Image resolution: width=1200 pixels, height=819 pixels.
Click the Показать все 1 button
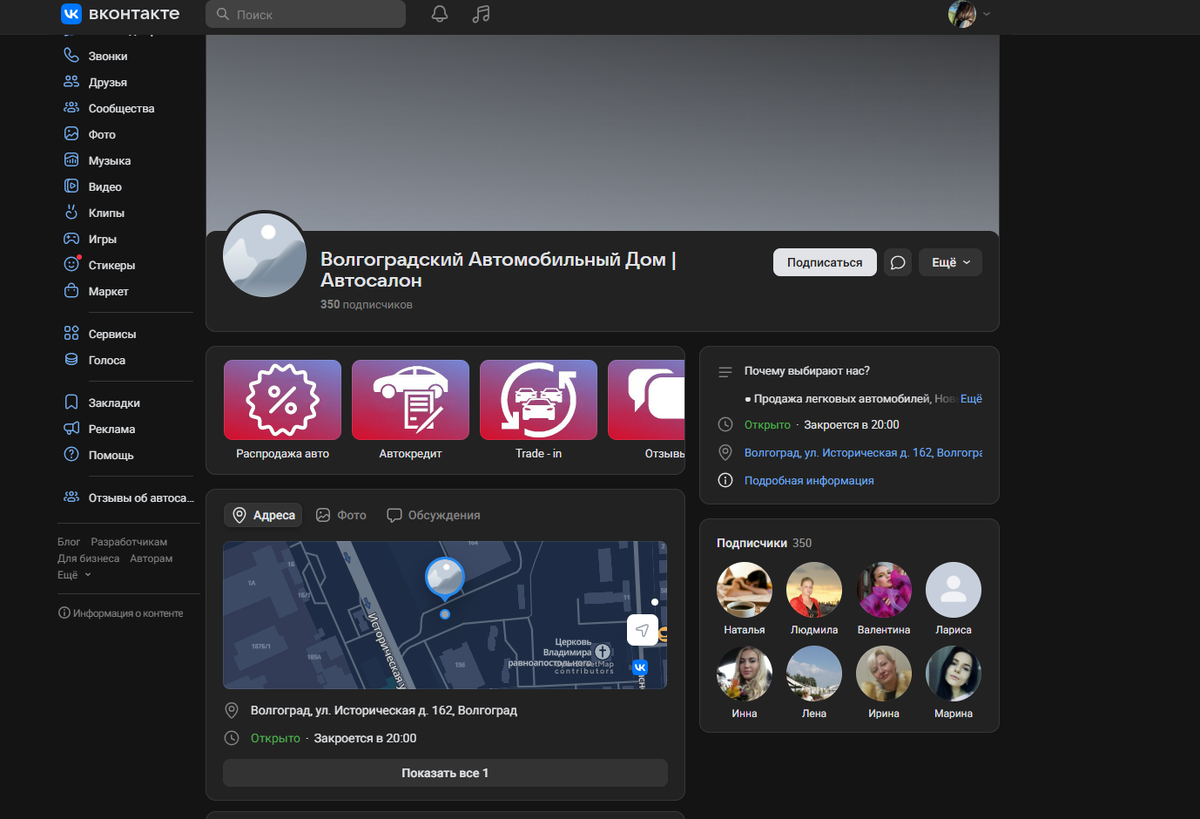pyautogui.click(x=445, y=773)
